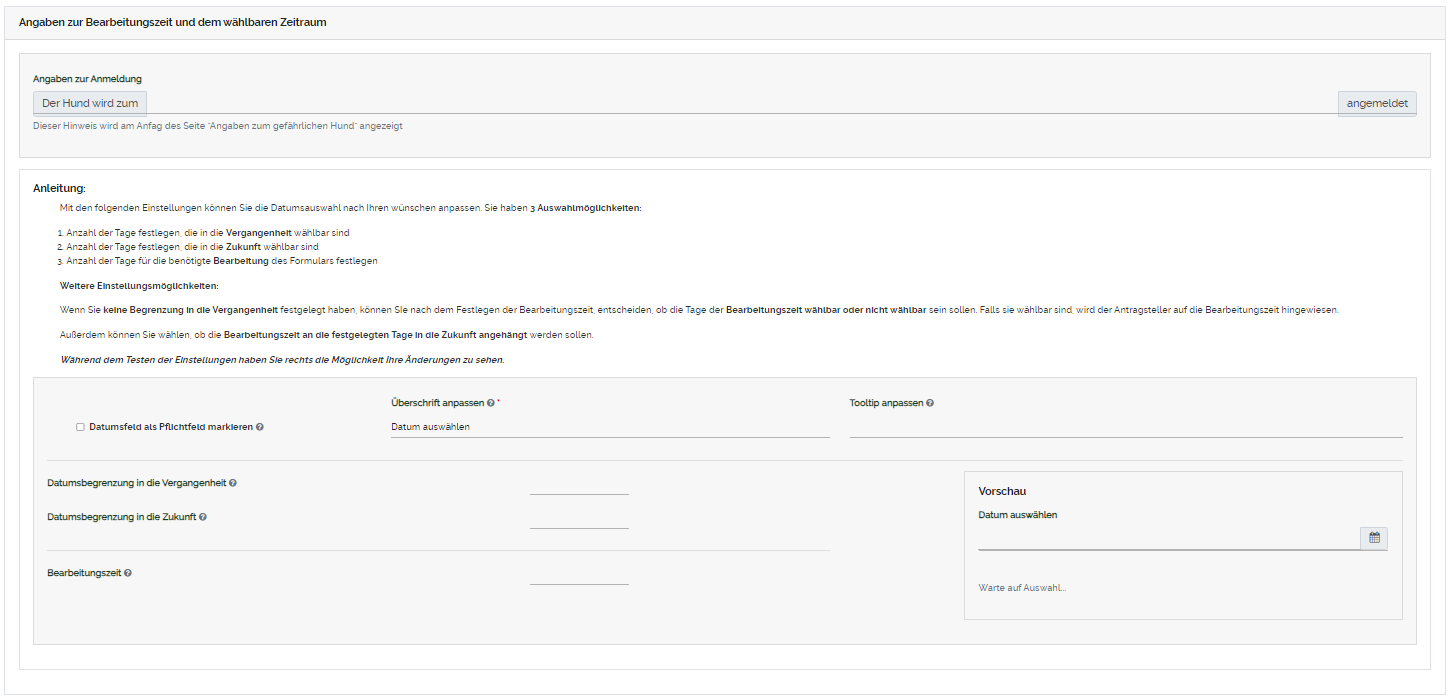The image size is (1451, 700).
Task: Click the Angaben zur Anmeldung text input
Action: click(741, 103)
